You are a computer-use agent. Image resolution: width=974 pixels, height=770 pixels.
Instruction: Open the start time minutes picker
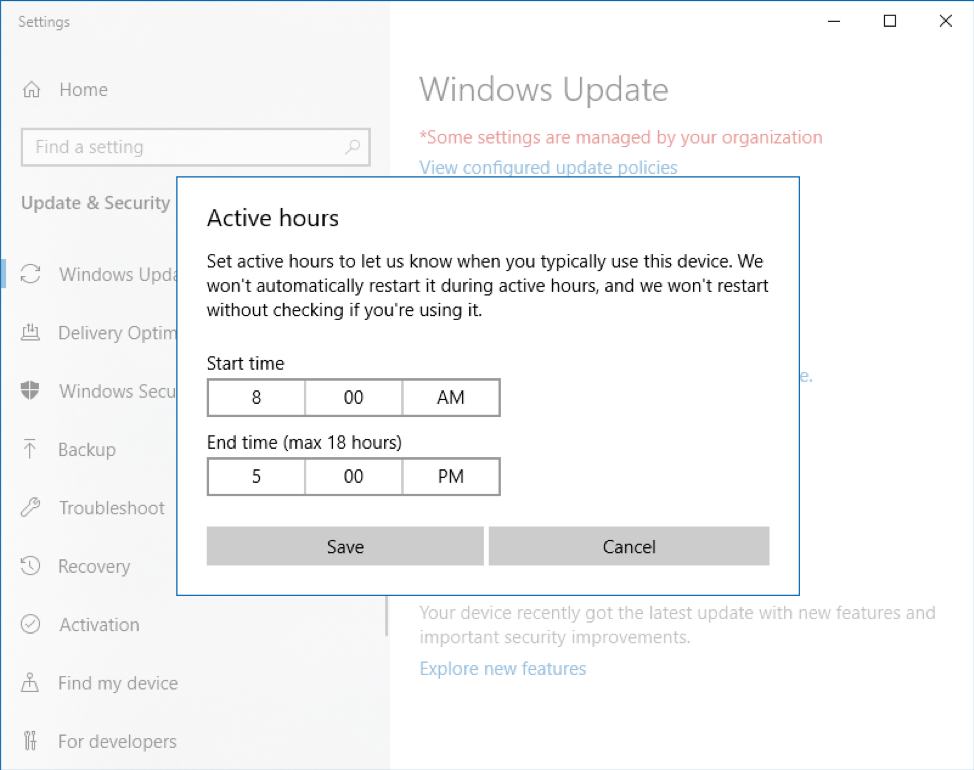[353, 397]
